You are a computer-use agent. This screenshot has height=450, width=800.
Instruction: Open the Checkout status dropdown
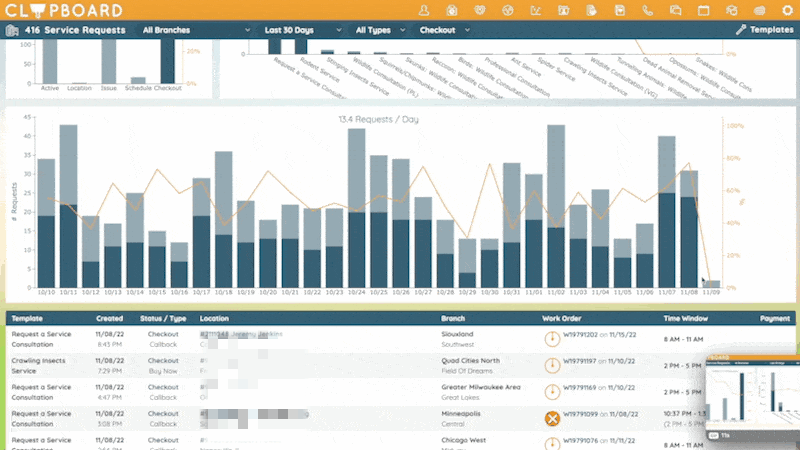[x=444, y=30]
